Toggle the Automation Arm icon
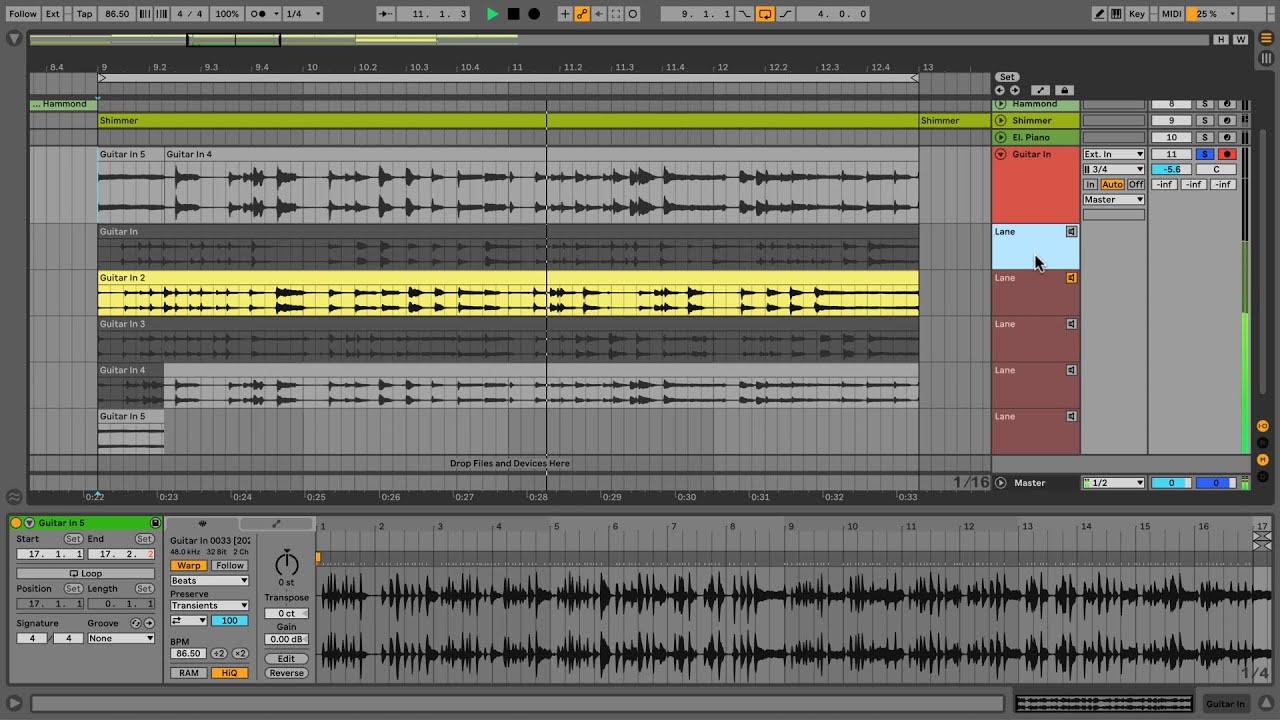Image resolution: width=1280 pixels, height=720 pixels. click(x=582, y=14)
